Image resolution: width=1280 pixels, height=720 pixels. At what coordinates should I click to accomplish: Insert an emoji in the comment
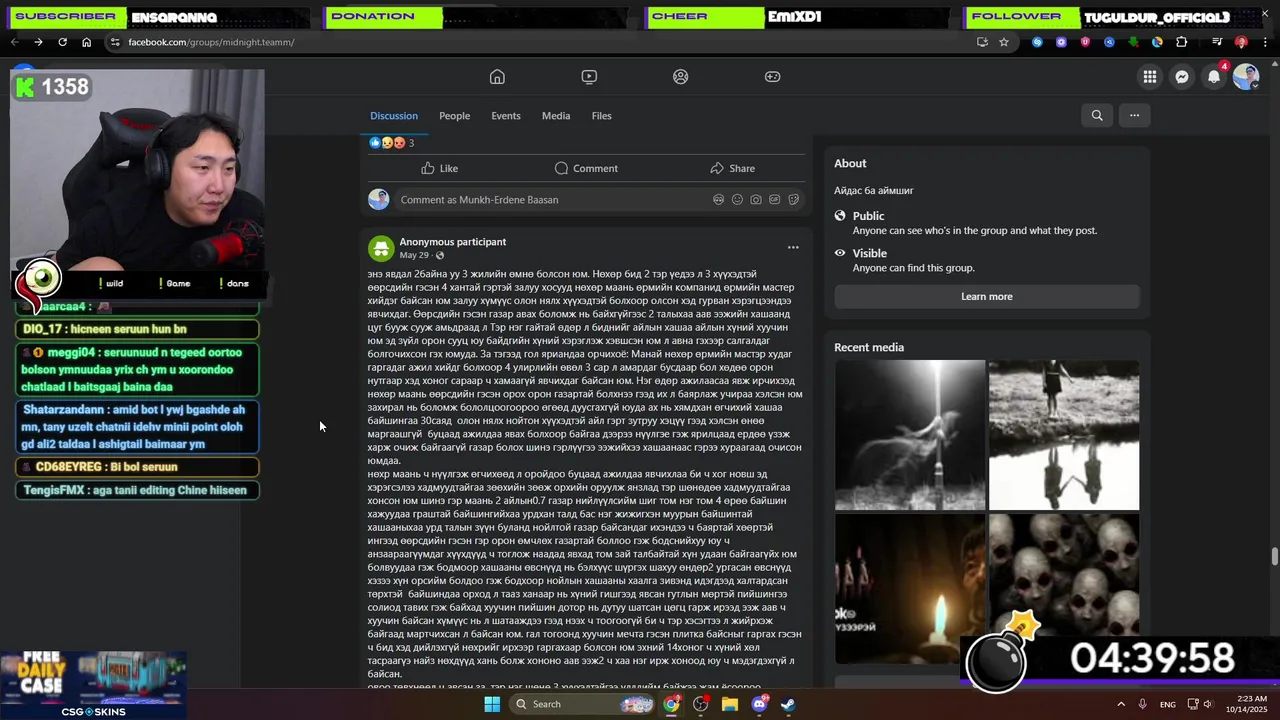737,200
